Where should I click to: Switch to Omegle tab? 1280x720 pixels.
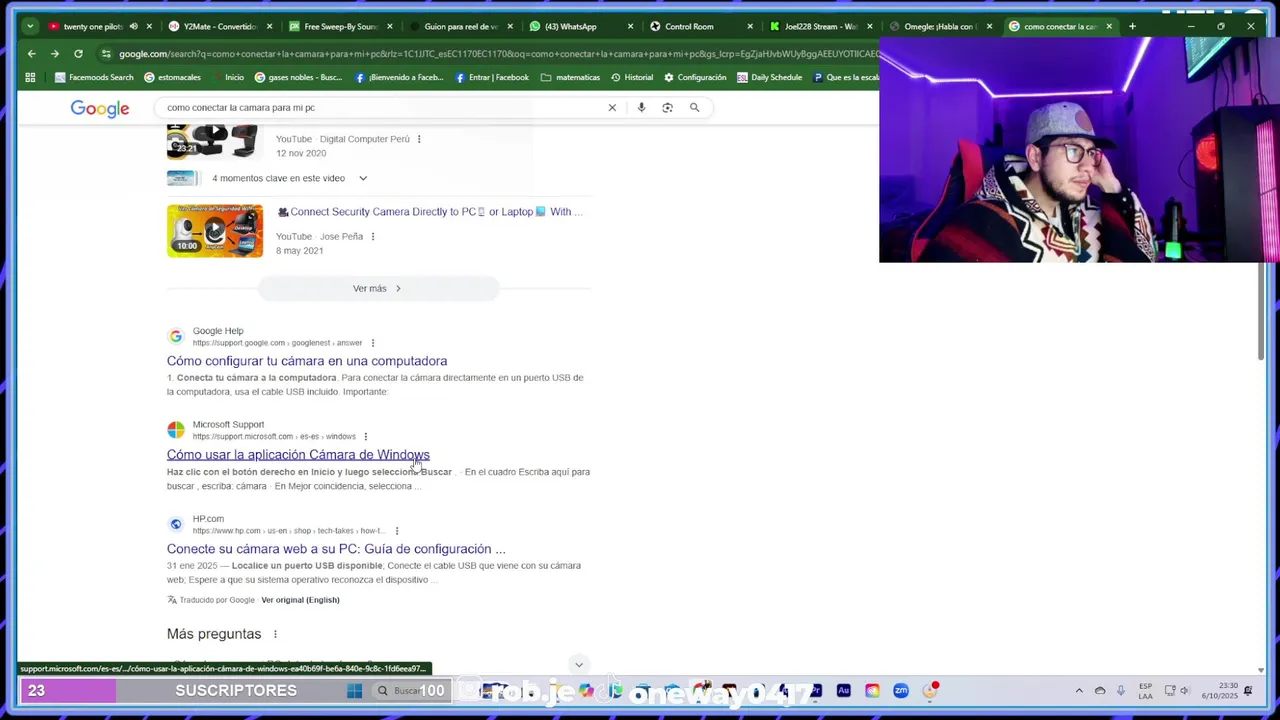939,26
